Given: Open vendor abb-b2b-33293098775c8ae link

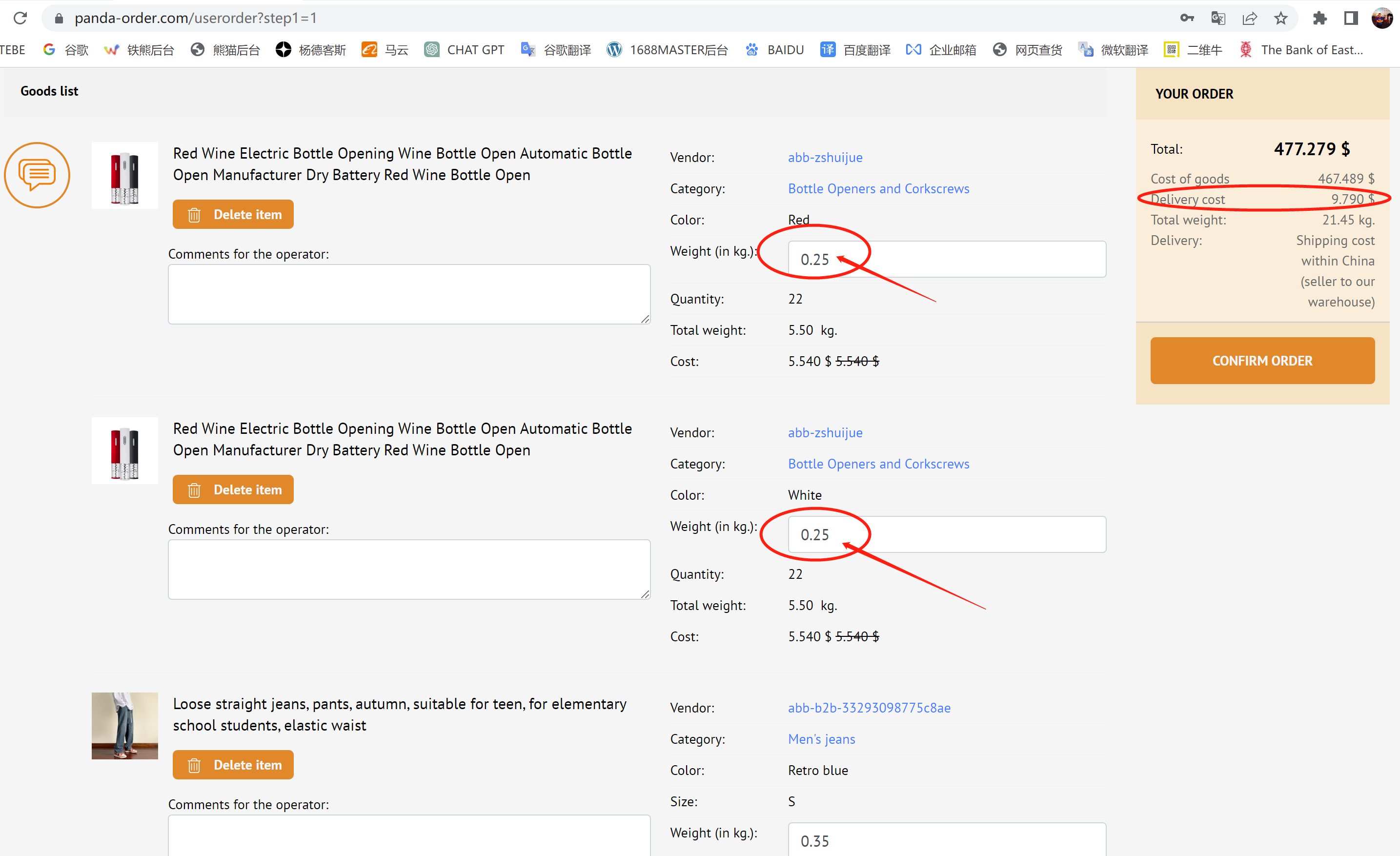Looking at the screenshot, I should (x=869, y=708).
